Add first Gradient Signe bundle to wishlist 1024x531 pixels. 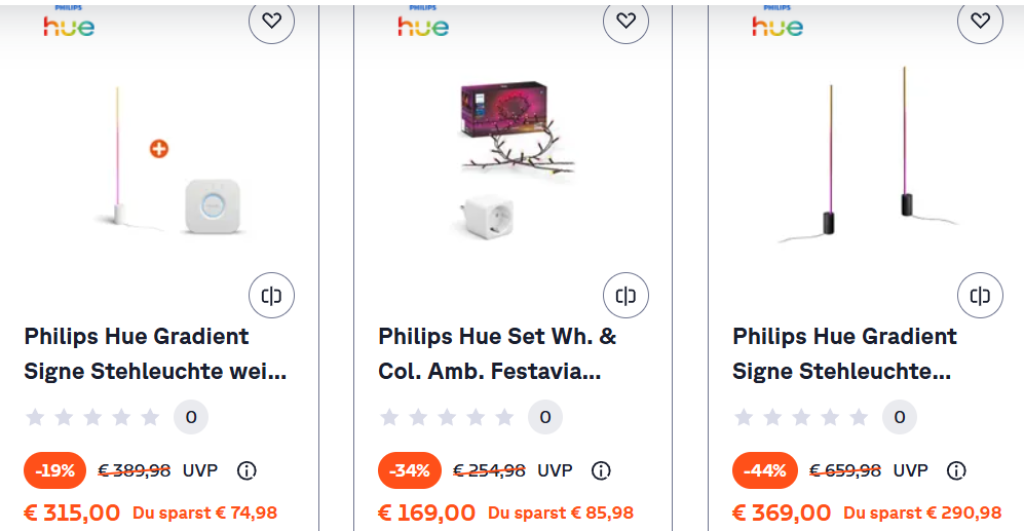[x=272, y=21]
